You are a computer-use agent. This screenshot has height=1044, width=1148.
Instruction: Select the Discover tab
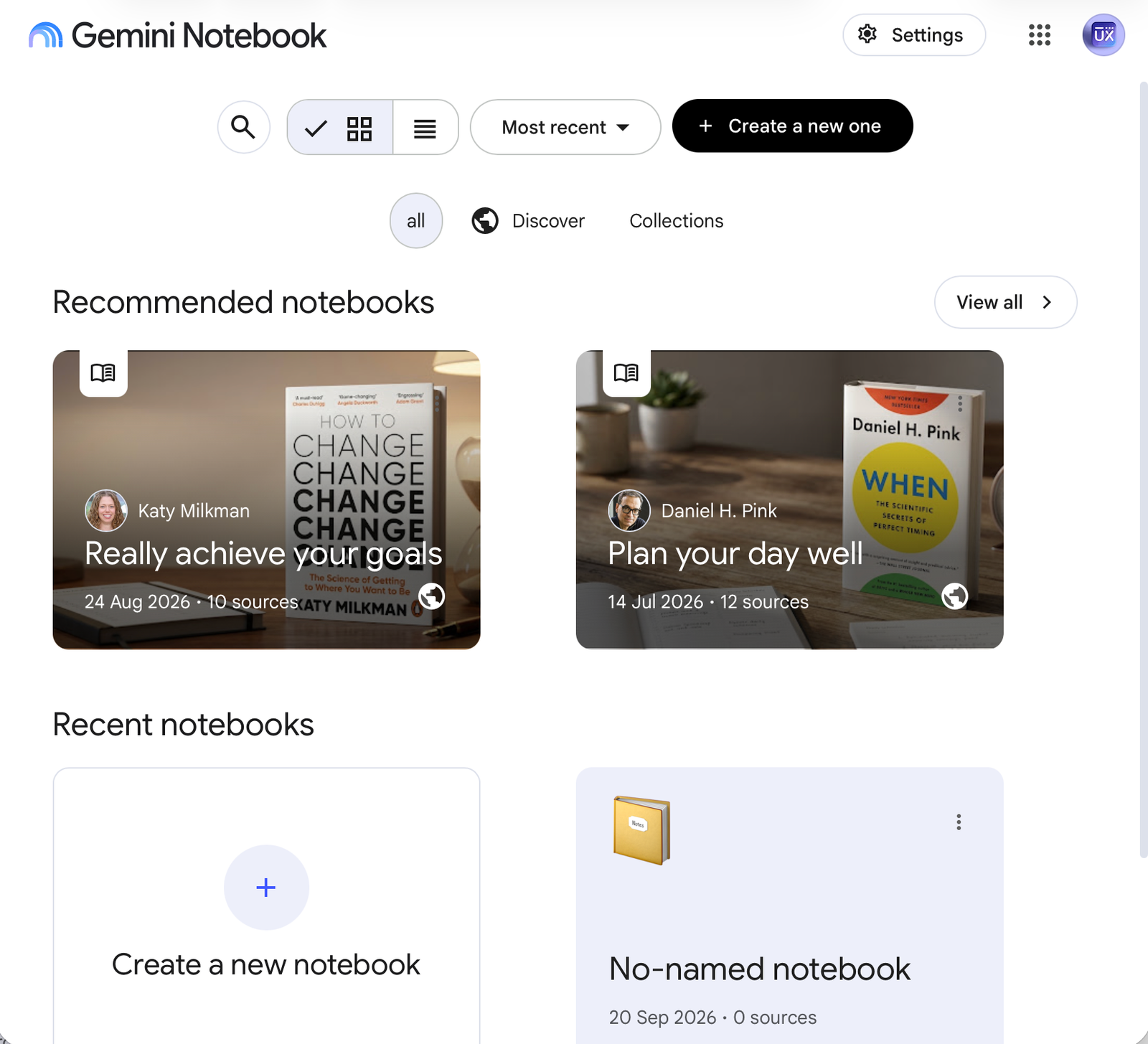click(528, 220)
